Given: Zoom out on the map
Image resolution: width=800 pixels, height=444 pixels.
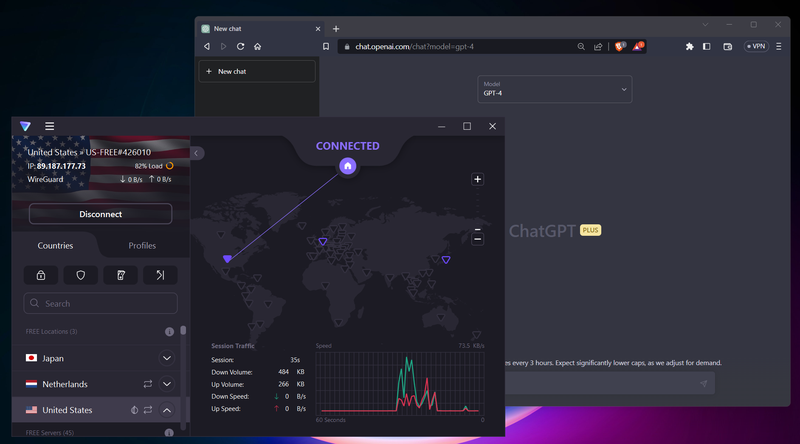Looking at the screenshot, I should tap(478, 239).
